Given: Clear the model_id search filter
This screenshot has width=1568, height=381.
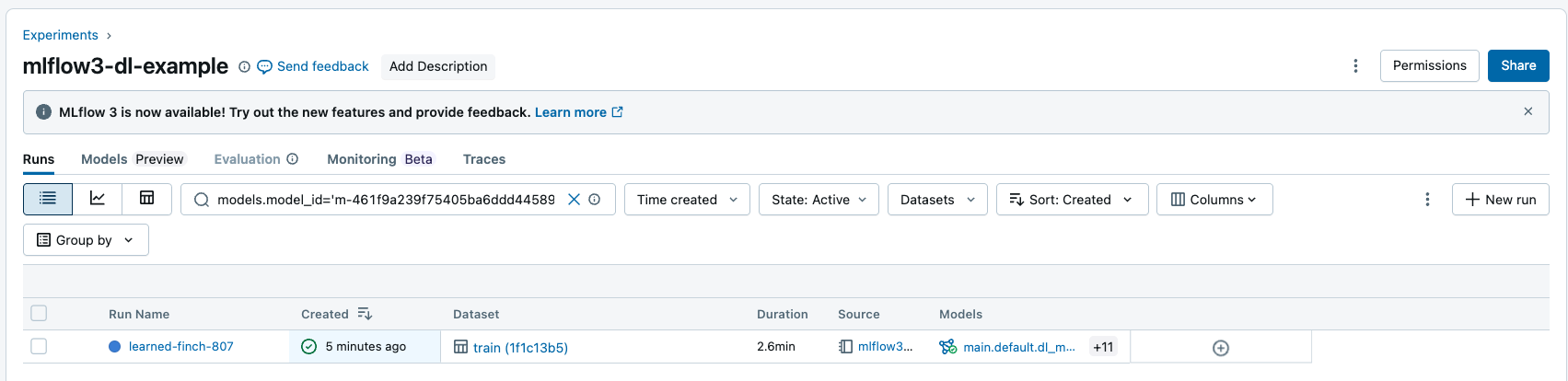Looking at the screenshot, I should click(574, 200).
